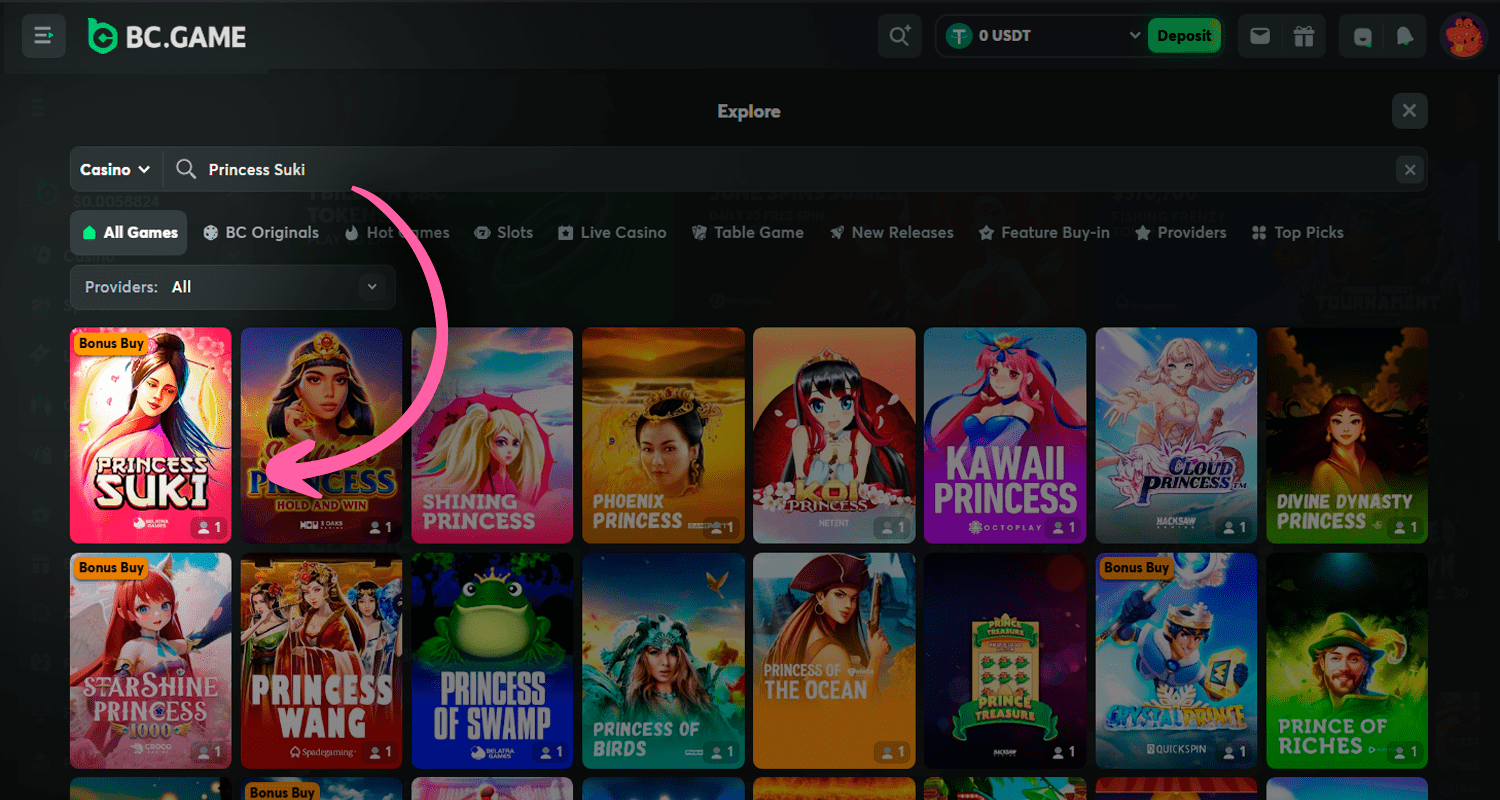The image size is (1500, 800).
Task: Open the Shining Princess game
Action: 493,435
